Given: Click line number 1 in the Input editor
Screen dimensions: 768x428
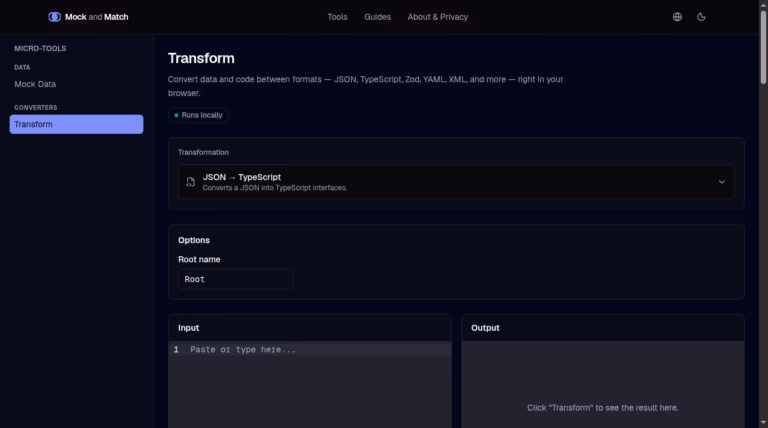Looking at the screenshot, I should click(176, 350).
